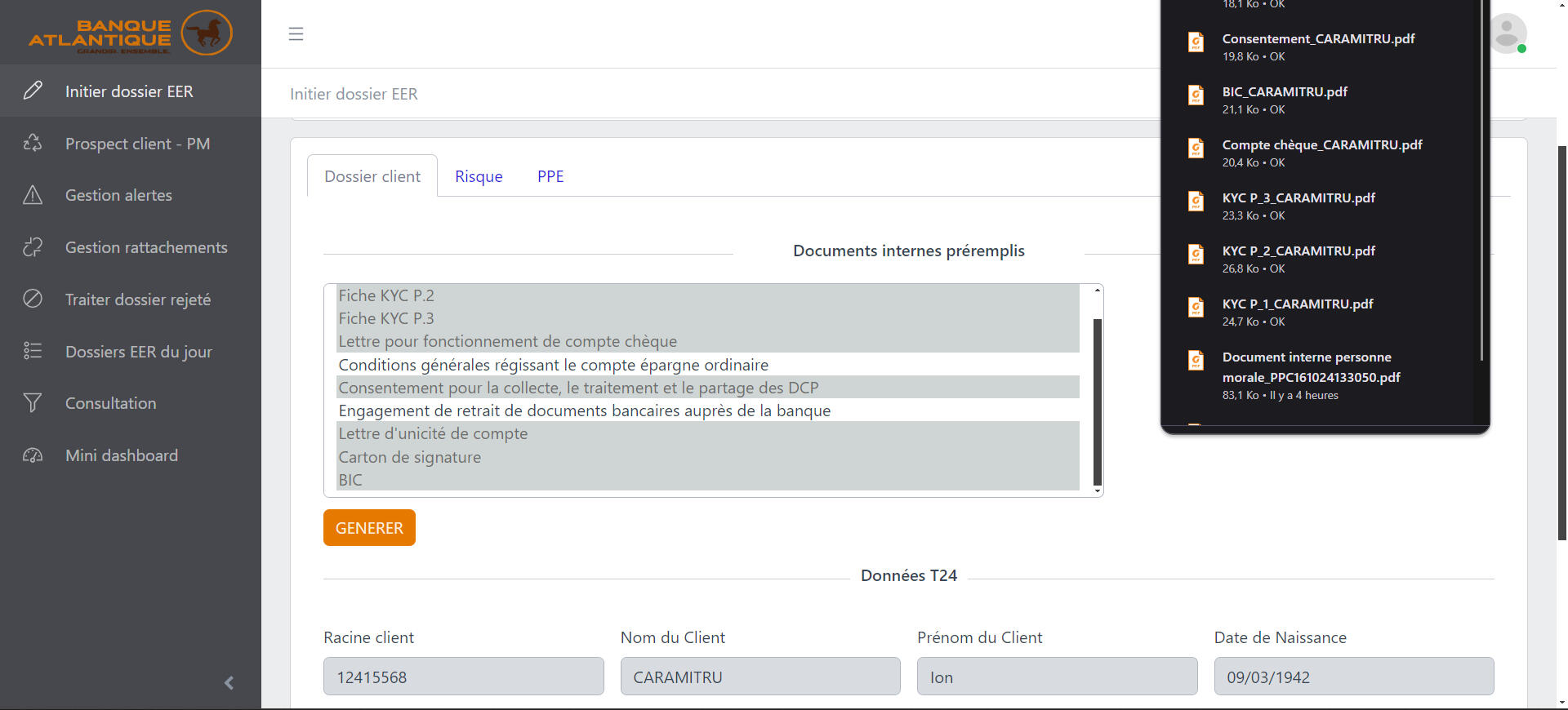Click the recycle icon beside Prospect client - PM
The image size is (1568, 710).
(33, 143)
